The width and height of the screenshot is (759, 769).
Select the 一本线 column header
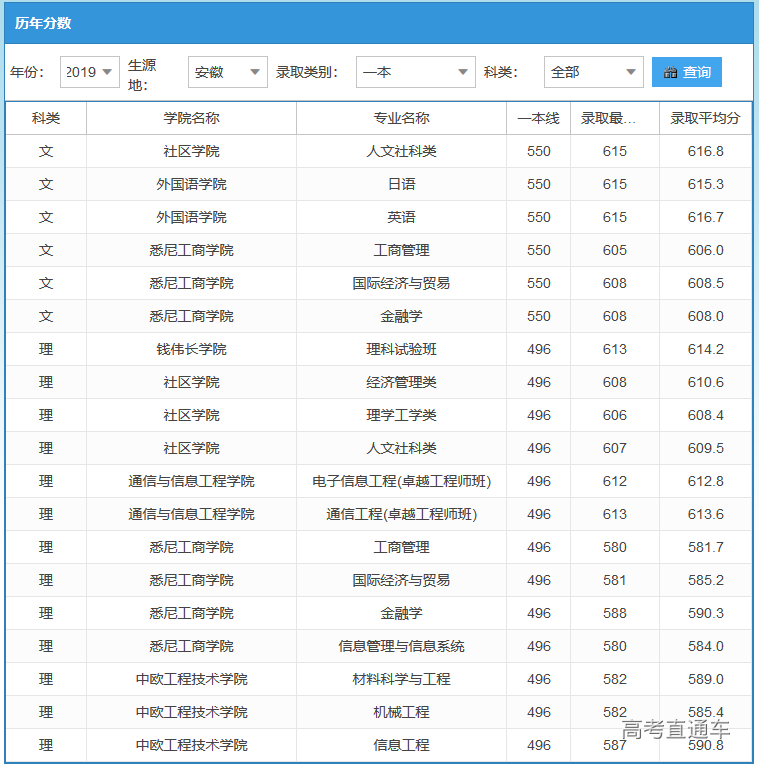coord(538,118)
